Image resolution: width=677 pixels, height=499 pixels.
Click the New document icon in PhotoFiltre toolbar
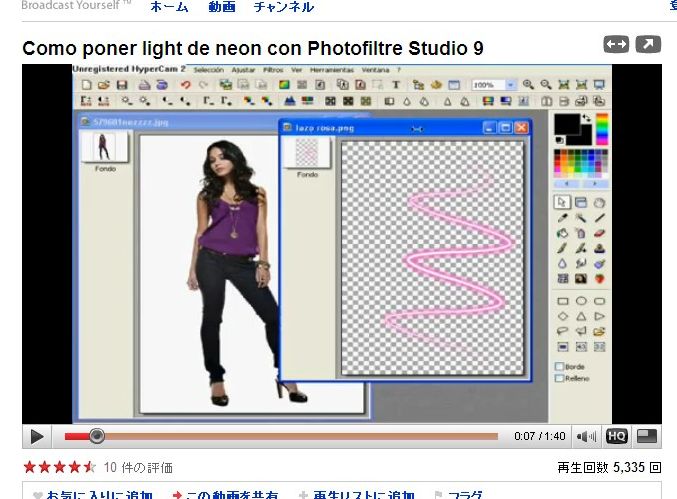click(x=87, y=85)
